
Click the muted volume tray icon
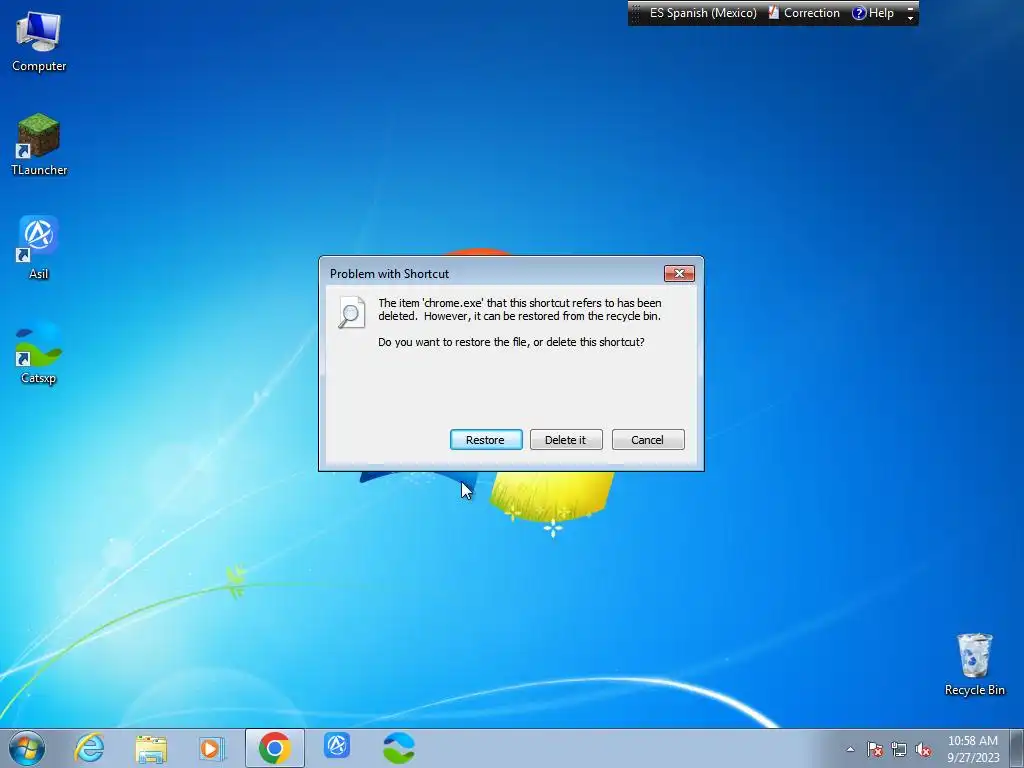pyautogui.click(x=923, y=749)
